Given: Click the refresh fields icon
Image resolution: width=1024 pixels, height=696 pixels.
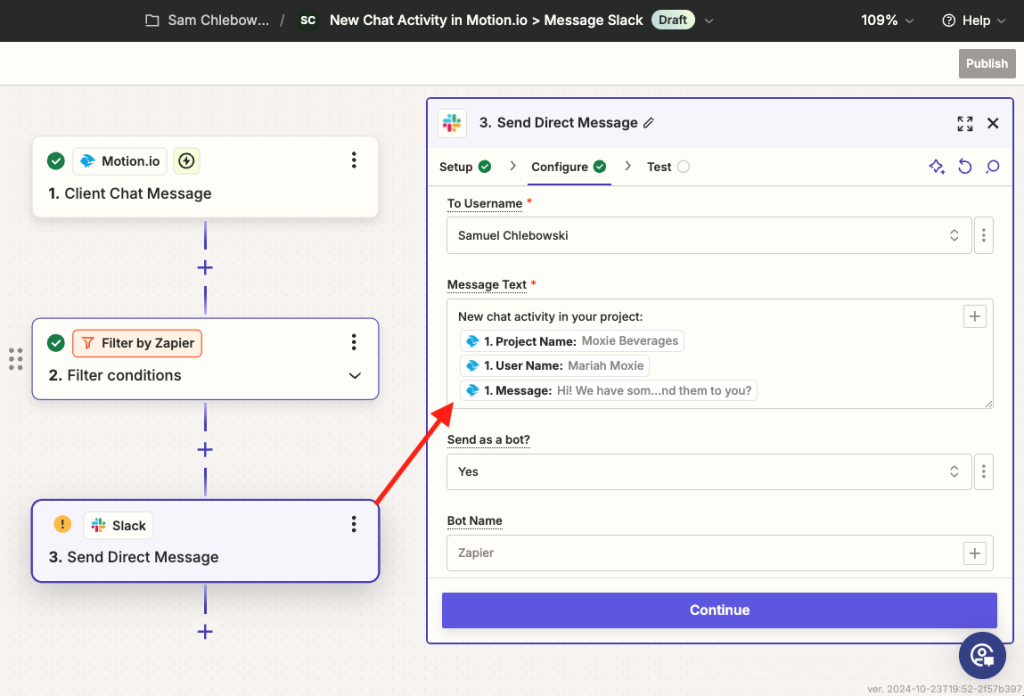Looking at the screenshot, I should click(965, 166).
